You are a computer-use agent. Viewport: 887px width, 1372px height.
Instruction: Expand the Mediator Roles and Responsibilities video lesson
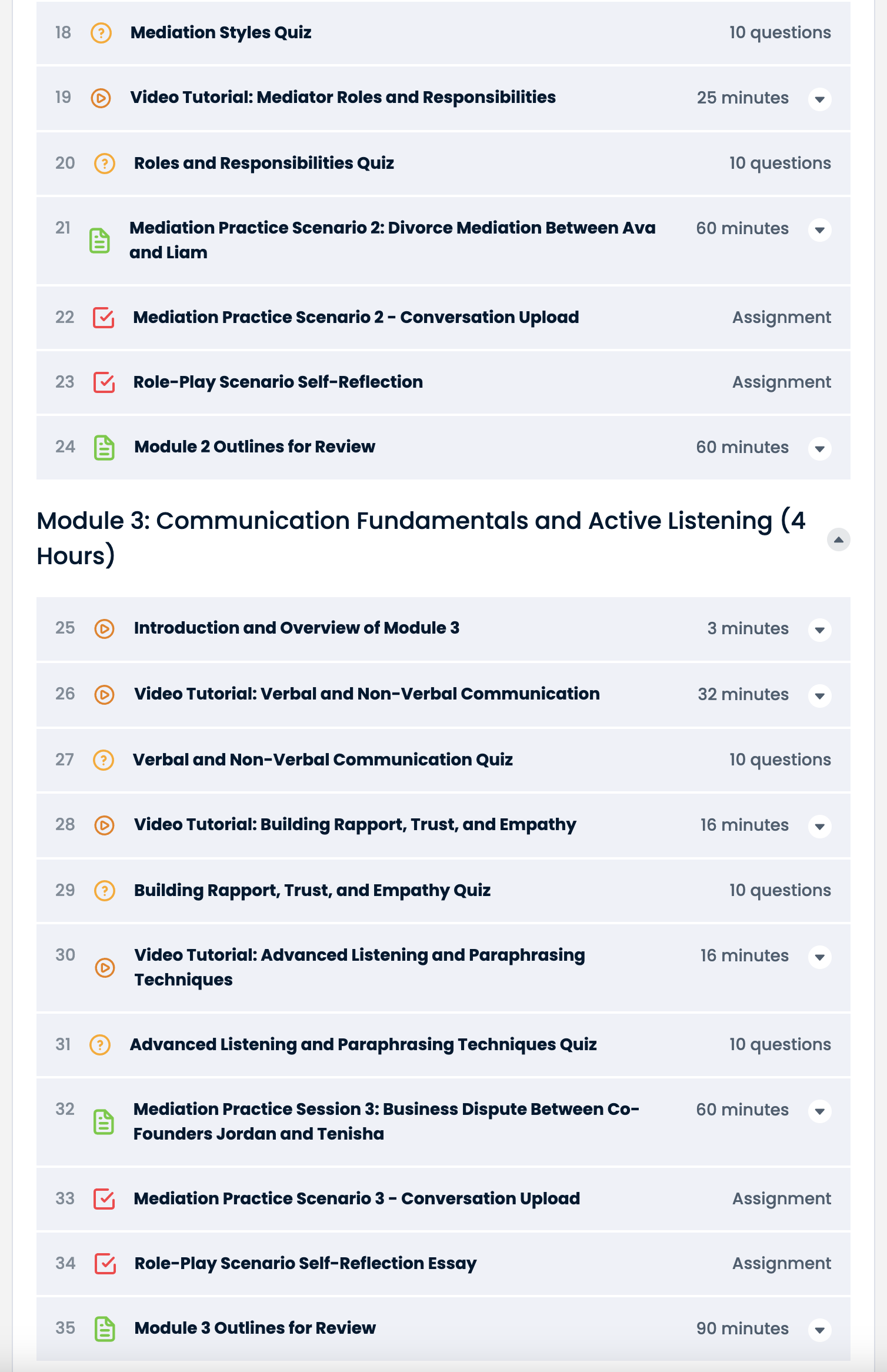(819, 99)
